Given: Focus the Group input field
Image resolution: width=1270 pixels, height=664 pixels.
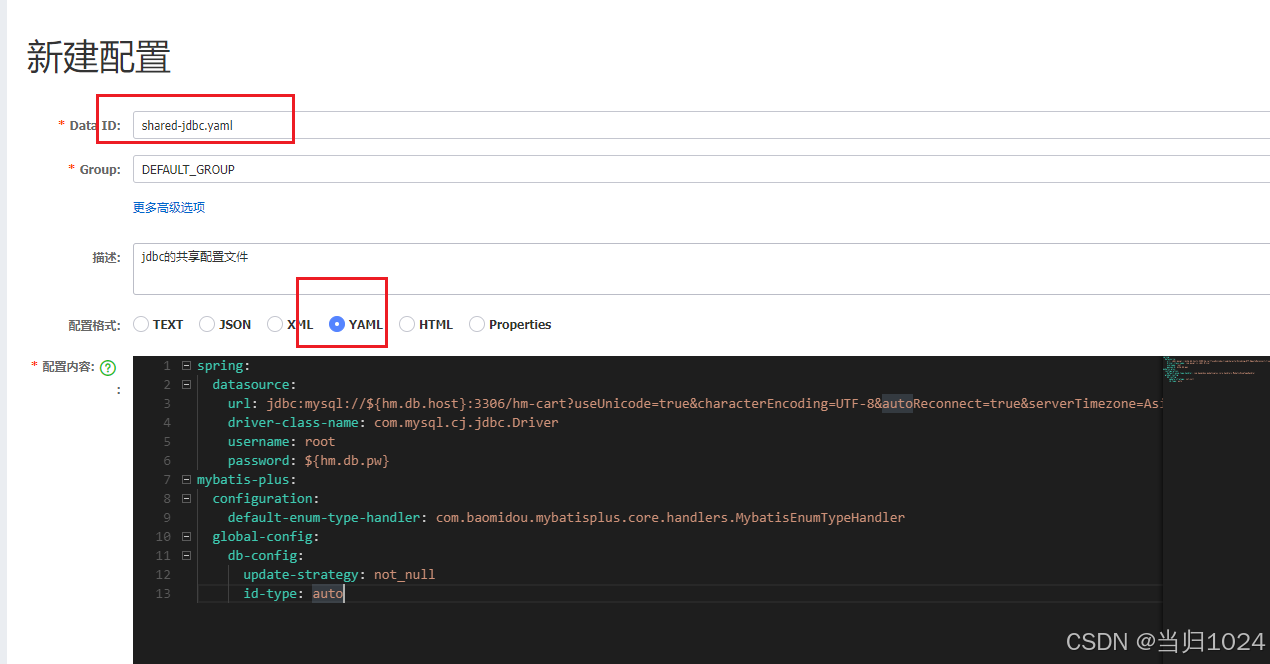Looking at the screenshot, I should pos(701,169).
